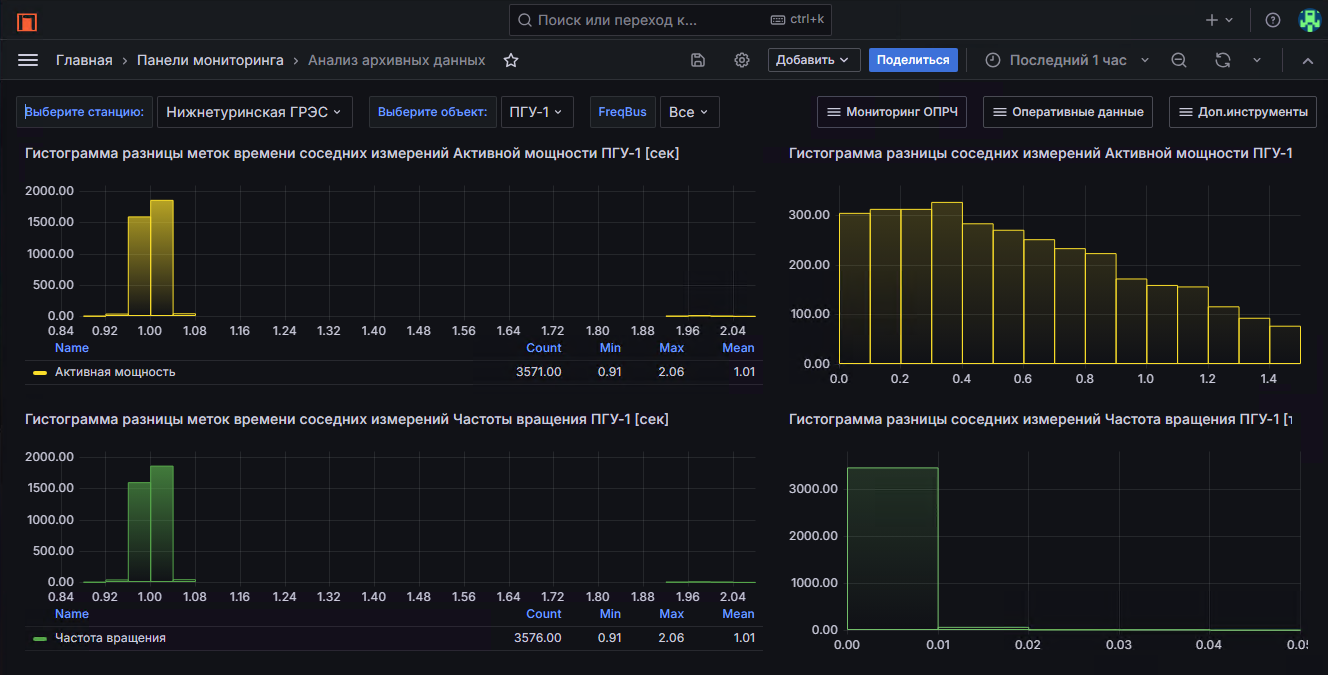
Task: Toggle Частота вращения series in legend
Action: coord(110,638)
